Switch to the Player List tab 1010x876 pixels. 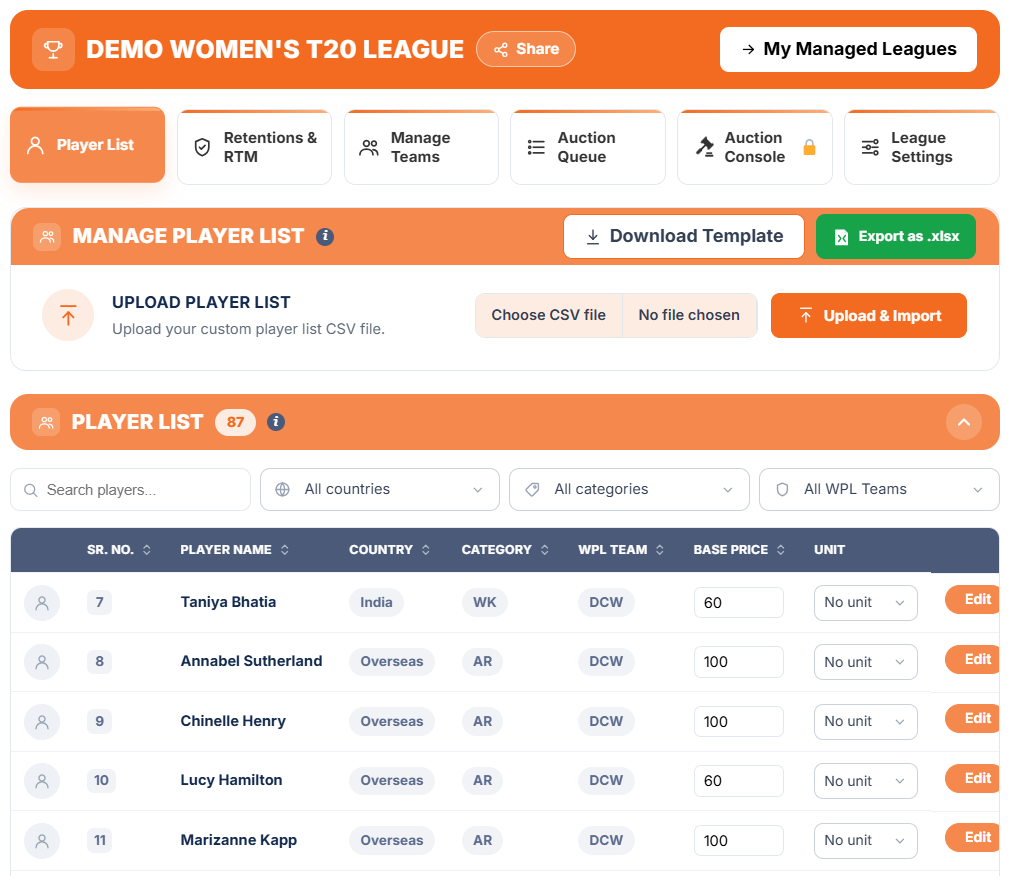[x=88, y=145]
